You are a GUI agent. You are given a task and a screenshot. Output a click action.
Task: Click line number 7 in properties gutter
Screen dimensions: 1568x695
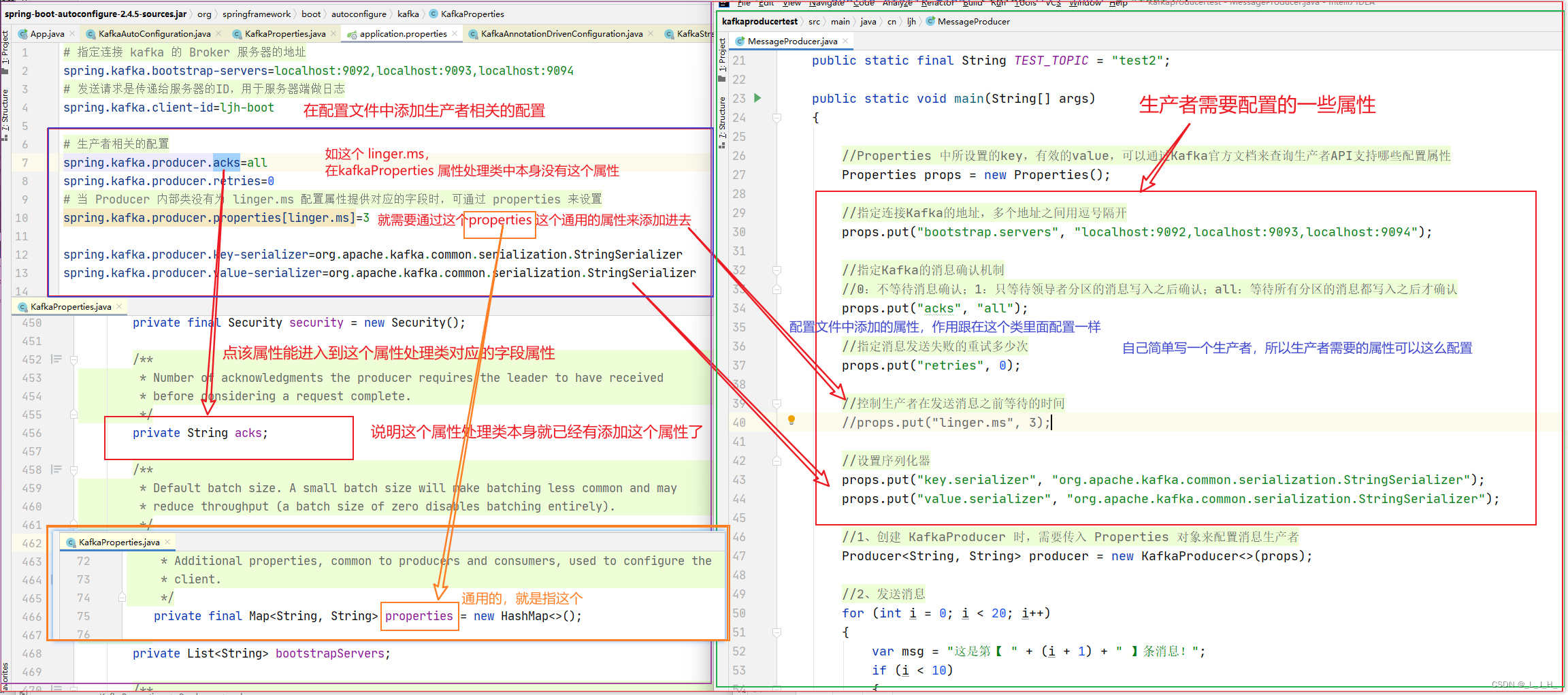24,162
